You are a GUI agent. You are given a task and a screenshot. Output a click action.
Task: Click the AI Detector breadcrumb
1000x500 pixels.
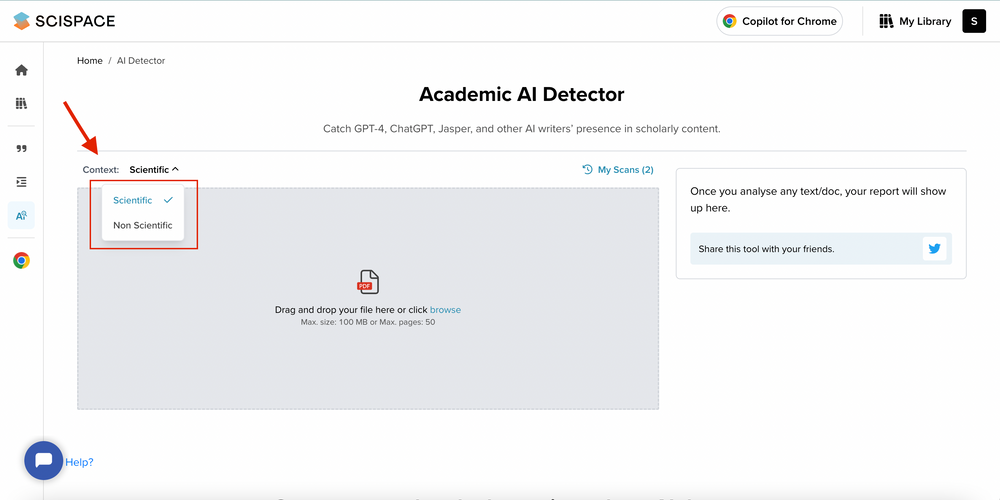[141, 61]
